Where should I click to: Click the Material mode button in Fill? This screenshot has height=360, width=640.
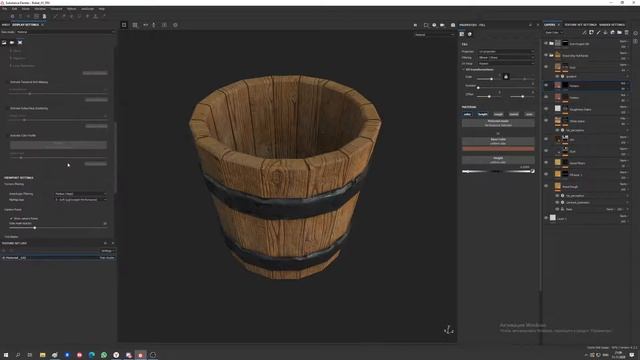(498, 123)
